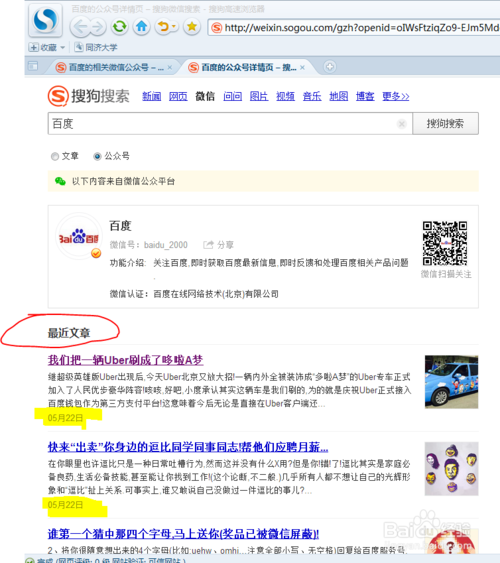Viewport: 500px width, 563px height.
Task: Open article 谁第一个猜中那四个字母
Action: [x=183, y=534]
